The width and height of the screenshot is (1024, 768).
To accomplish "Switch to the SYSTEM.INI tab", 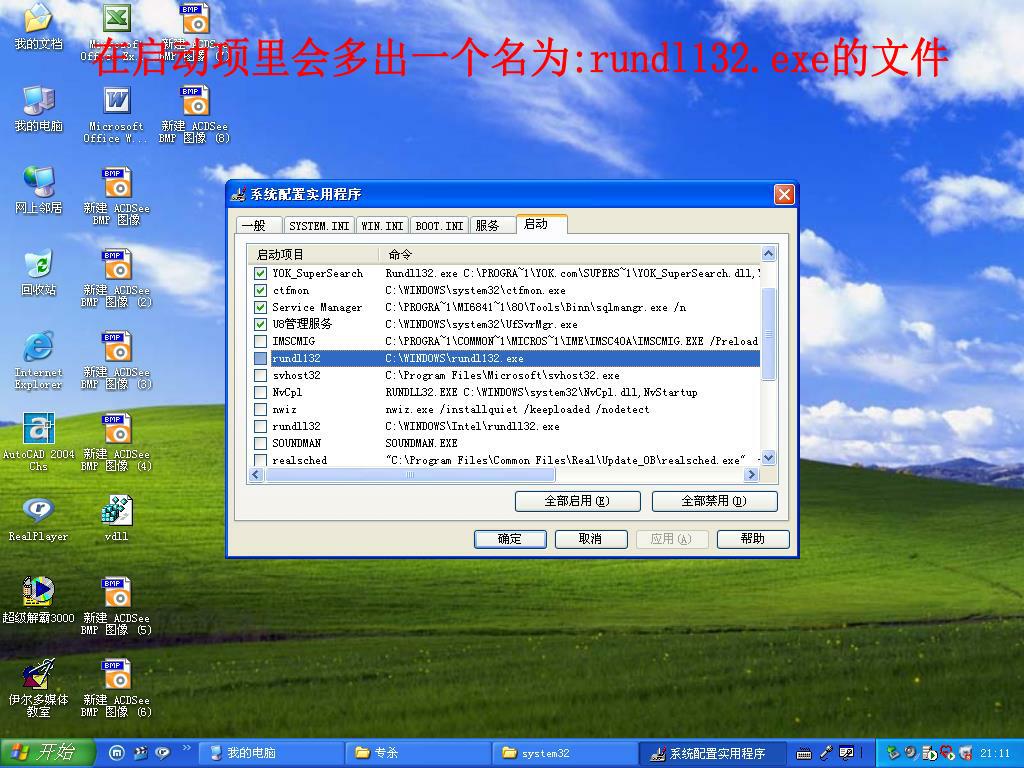I will [x=319, y=225].
